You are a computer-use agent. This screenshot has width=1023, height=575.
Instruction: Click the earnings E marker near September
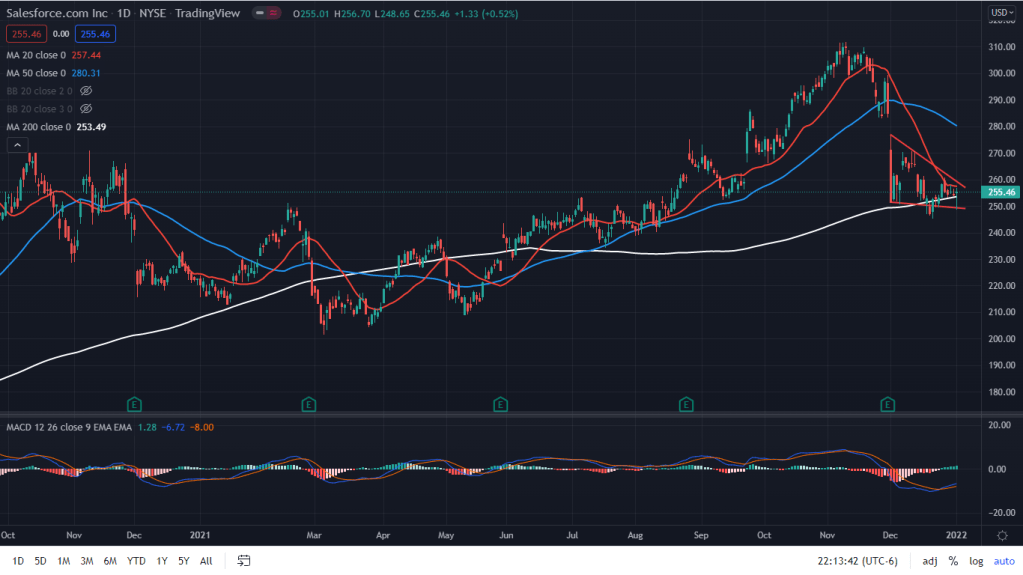(686, 404)
